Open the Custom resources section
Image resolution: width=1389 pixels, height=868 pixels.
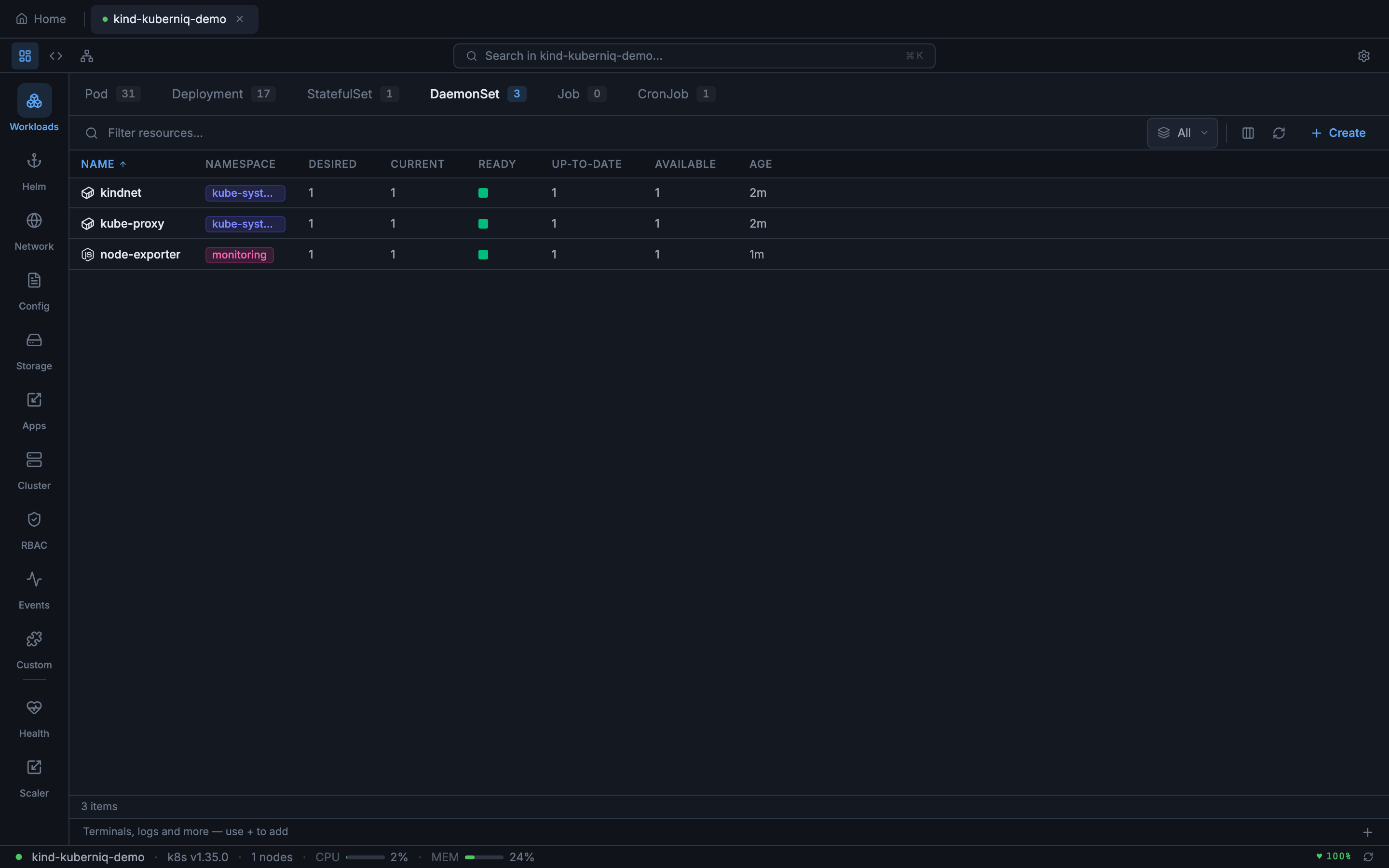pos(34,648)
